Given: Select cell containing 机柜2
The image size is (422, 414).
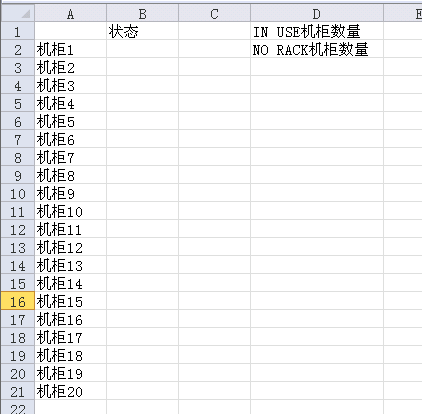Looking at the screenshot, I should (70, 67).
